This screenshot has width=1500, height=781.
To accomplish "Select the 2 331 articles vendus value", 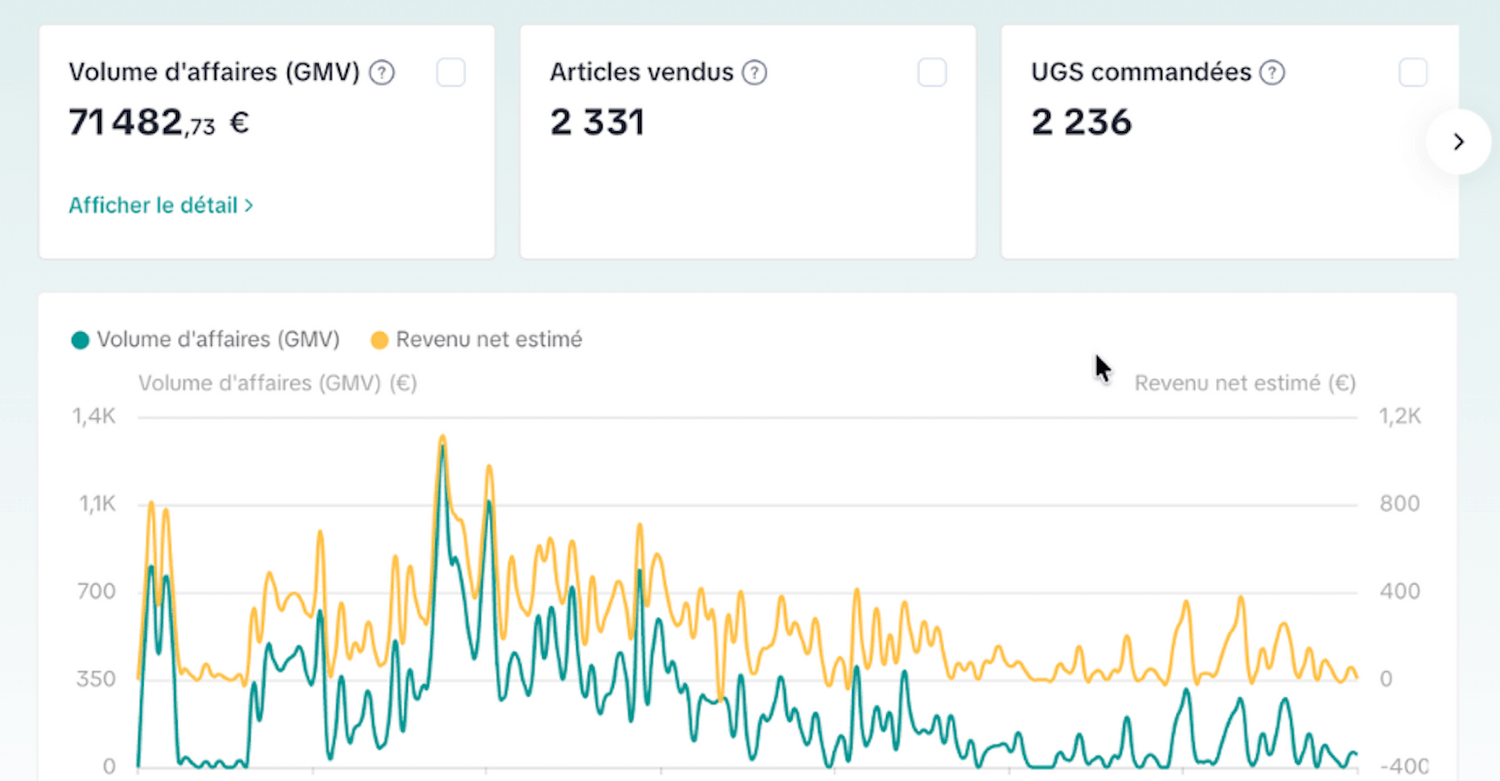I will pos(597,123).
